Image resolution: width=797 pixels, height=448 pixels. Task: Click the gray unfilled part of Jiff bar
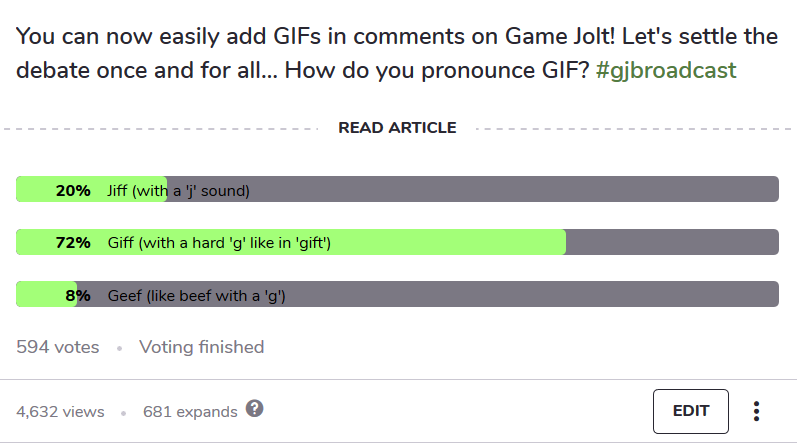[520, 190]
